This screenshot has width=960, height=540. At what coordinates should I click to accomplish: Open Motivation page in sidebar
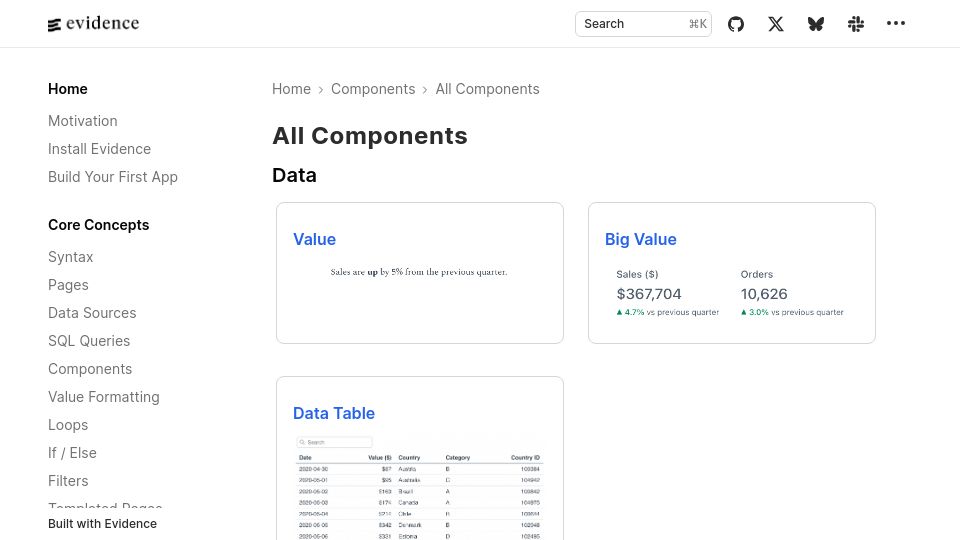pos(83,121)
